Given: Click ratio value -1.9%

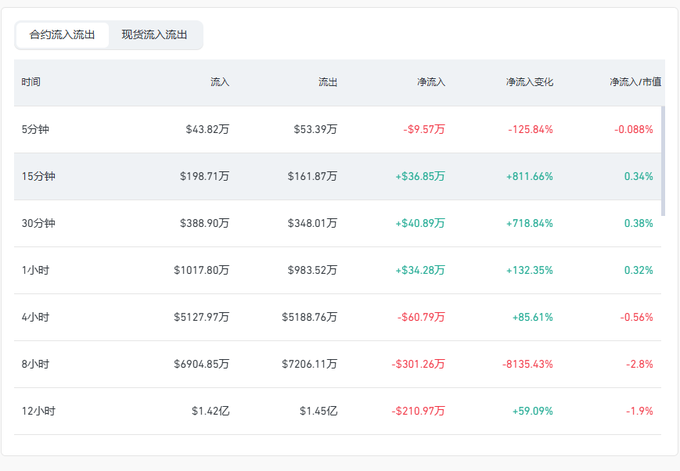Looking at the screenshot, I should point(639,411).
